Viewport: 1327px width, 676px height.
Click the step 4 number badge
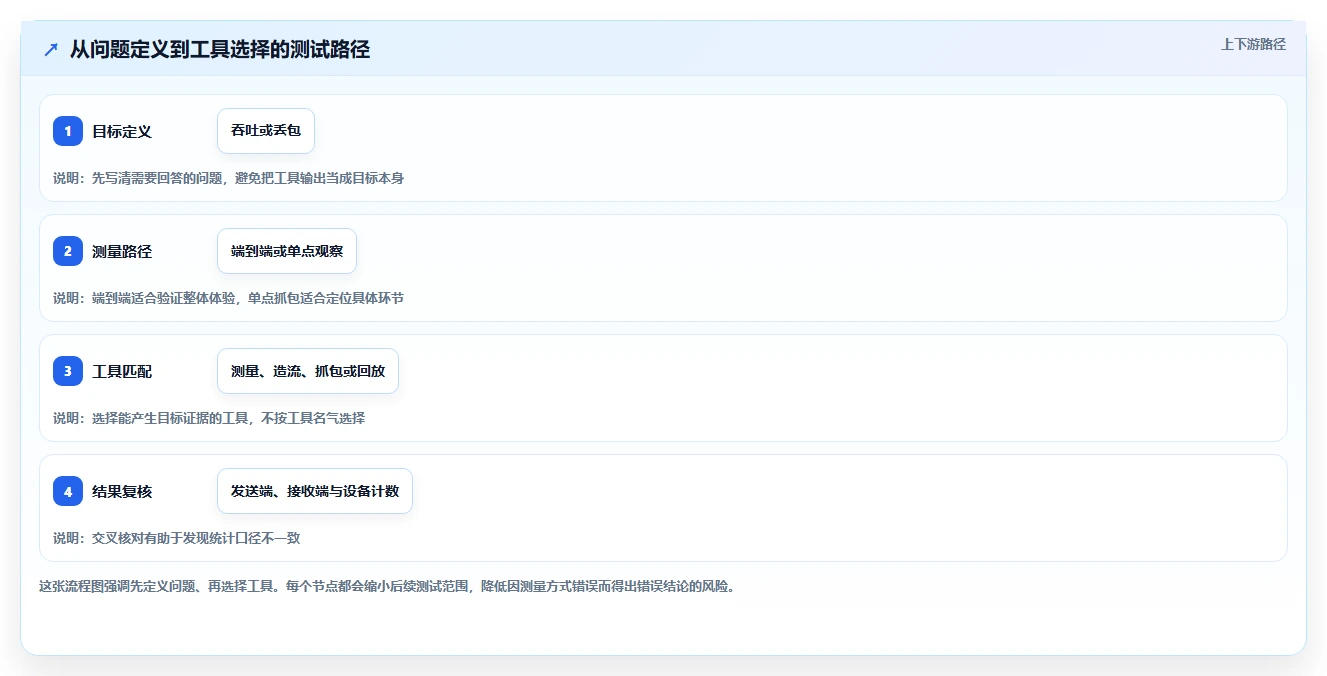click(68, 491)
